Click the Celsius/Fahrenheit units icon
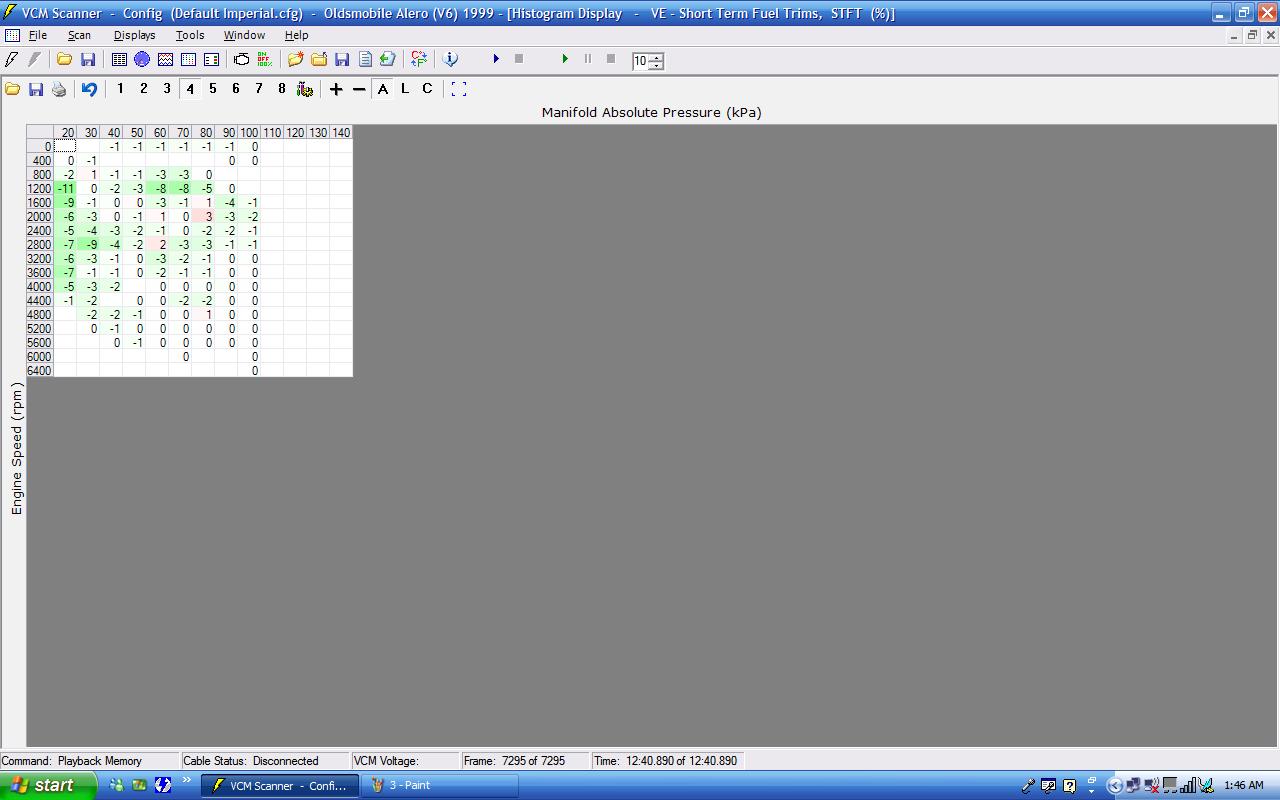 (419, 60)
